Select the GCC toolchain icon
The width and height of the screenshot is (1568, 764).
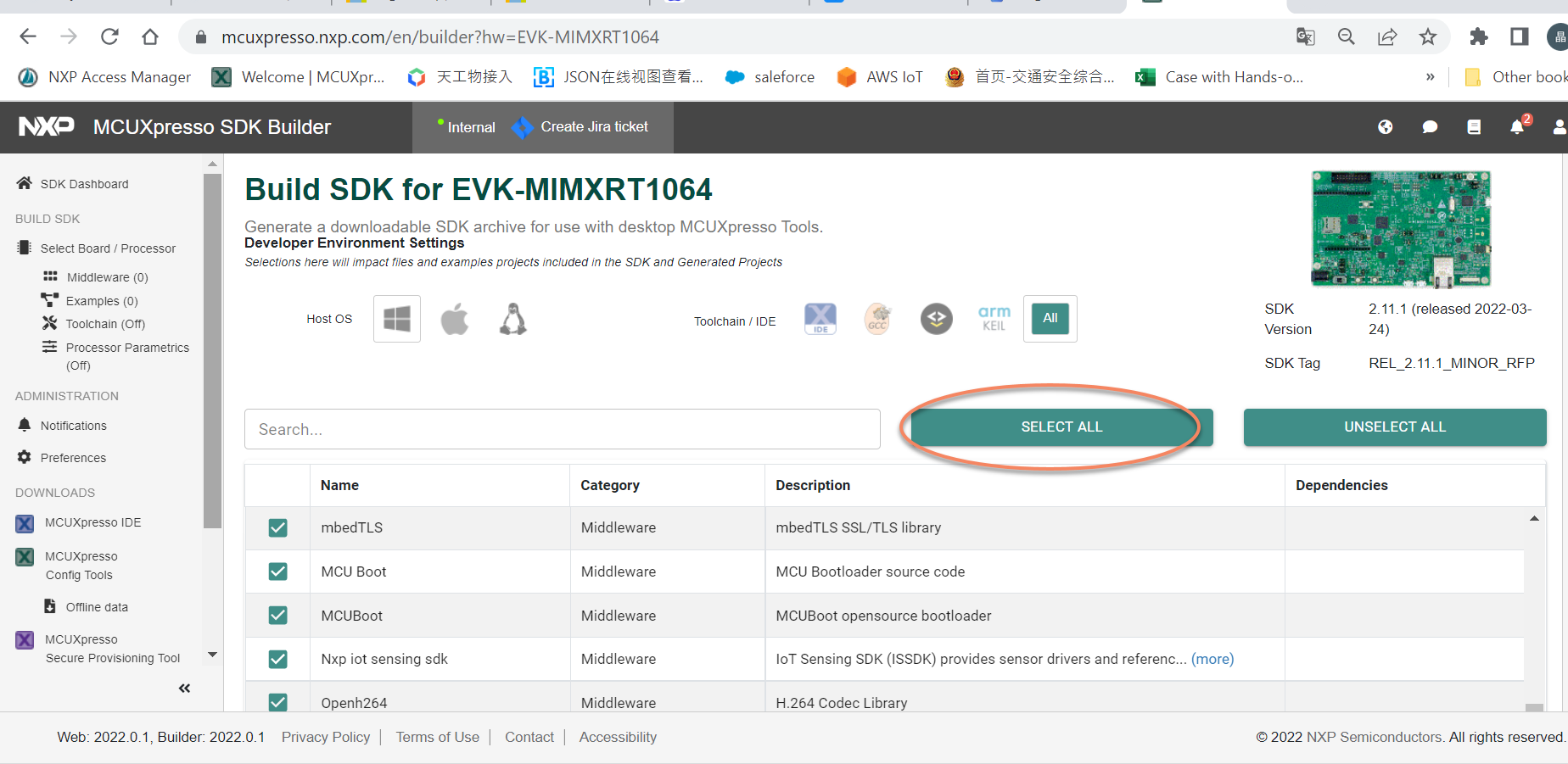click(x=877, y=319)
